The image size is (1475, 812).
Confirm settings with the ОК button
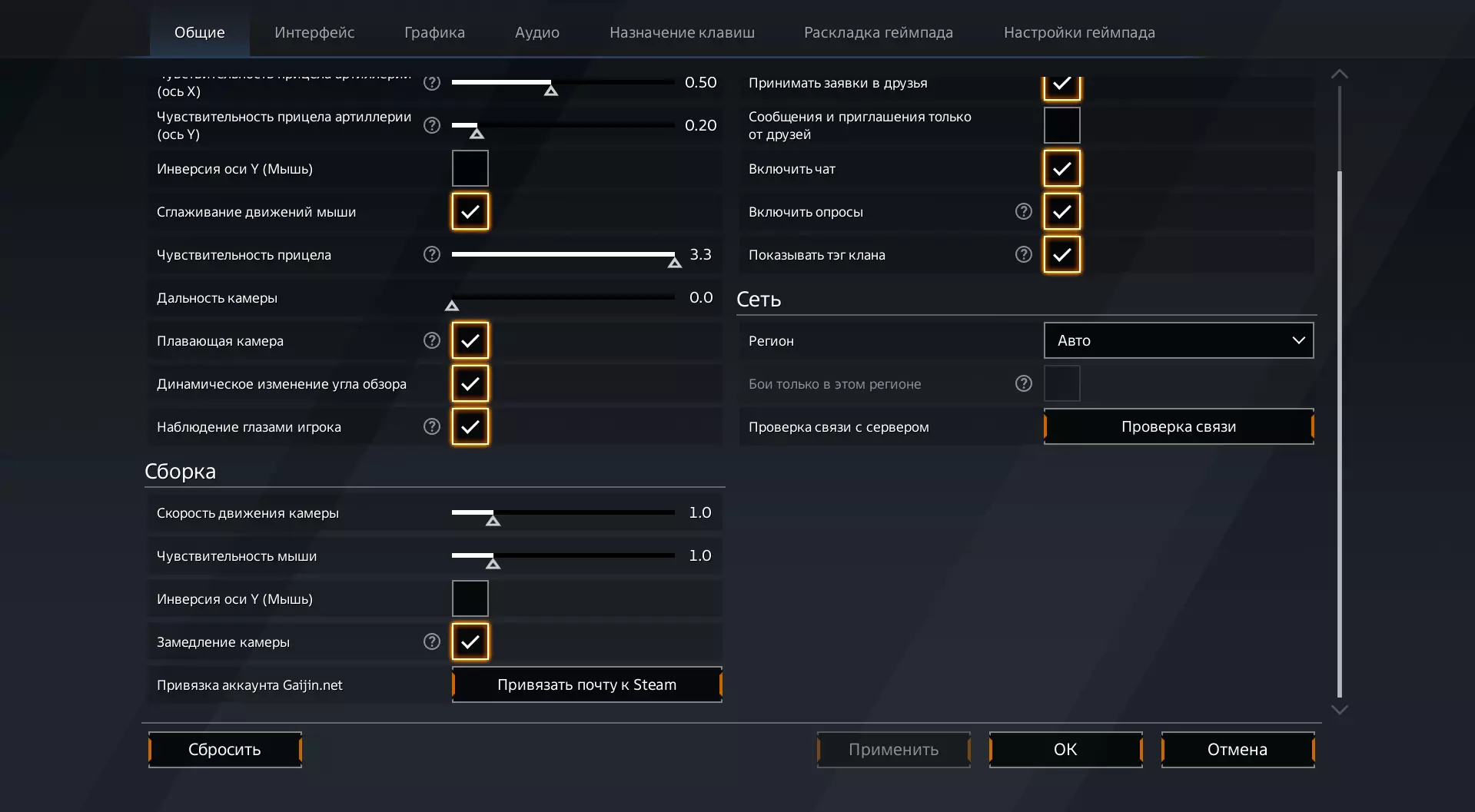pyautogui.click(x=1066, y=749)
